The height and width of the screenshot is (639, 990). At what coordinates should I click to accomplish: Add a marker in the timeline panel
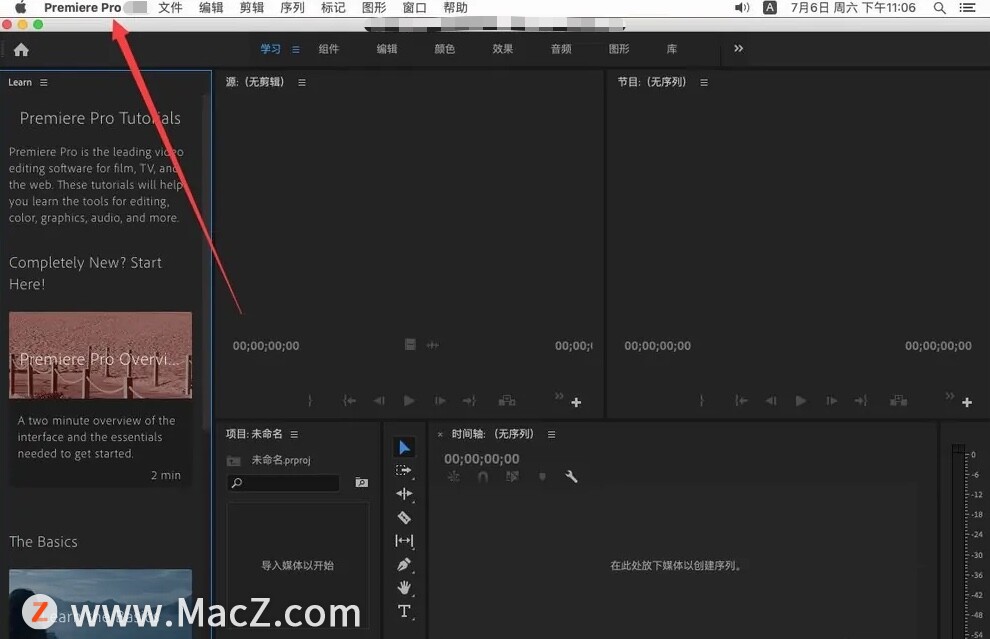[x=542, y=477]
